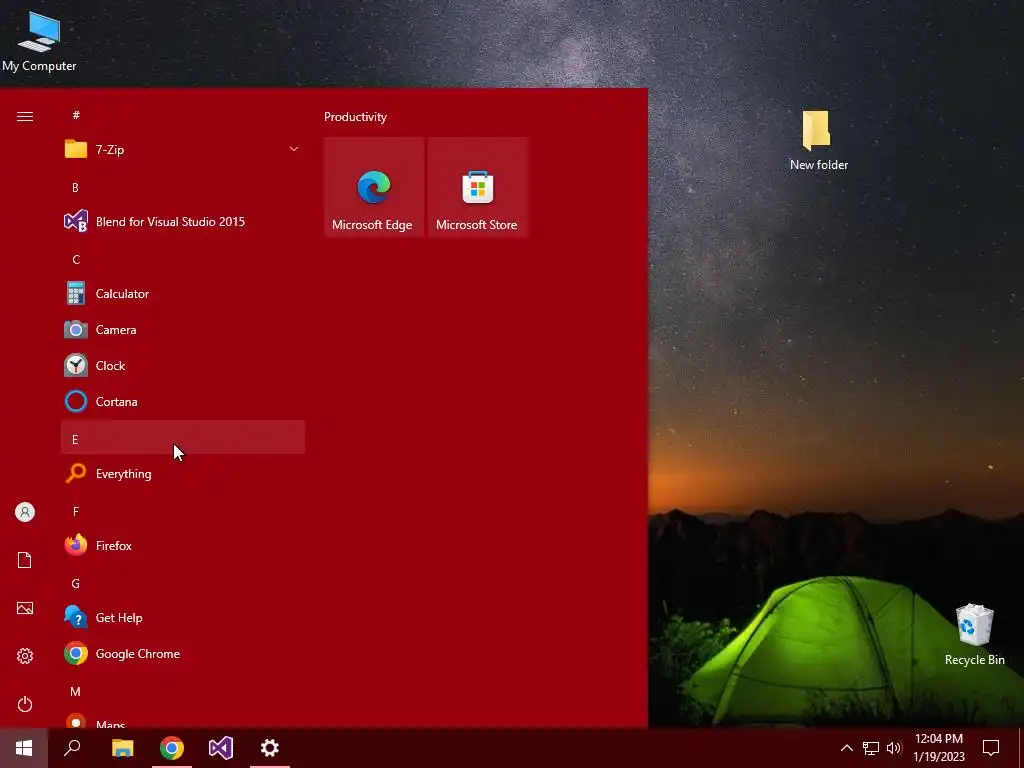1024x768 pixels.
Task: Open the Camera app
Action: tap(183, 330)
